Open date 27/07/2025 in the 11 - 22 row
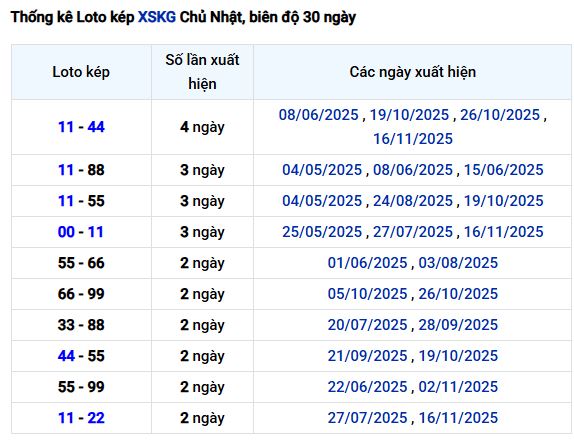This screenshot has width=574, height=440. coord(368,418)
